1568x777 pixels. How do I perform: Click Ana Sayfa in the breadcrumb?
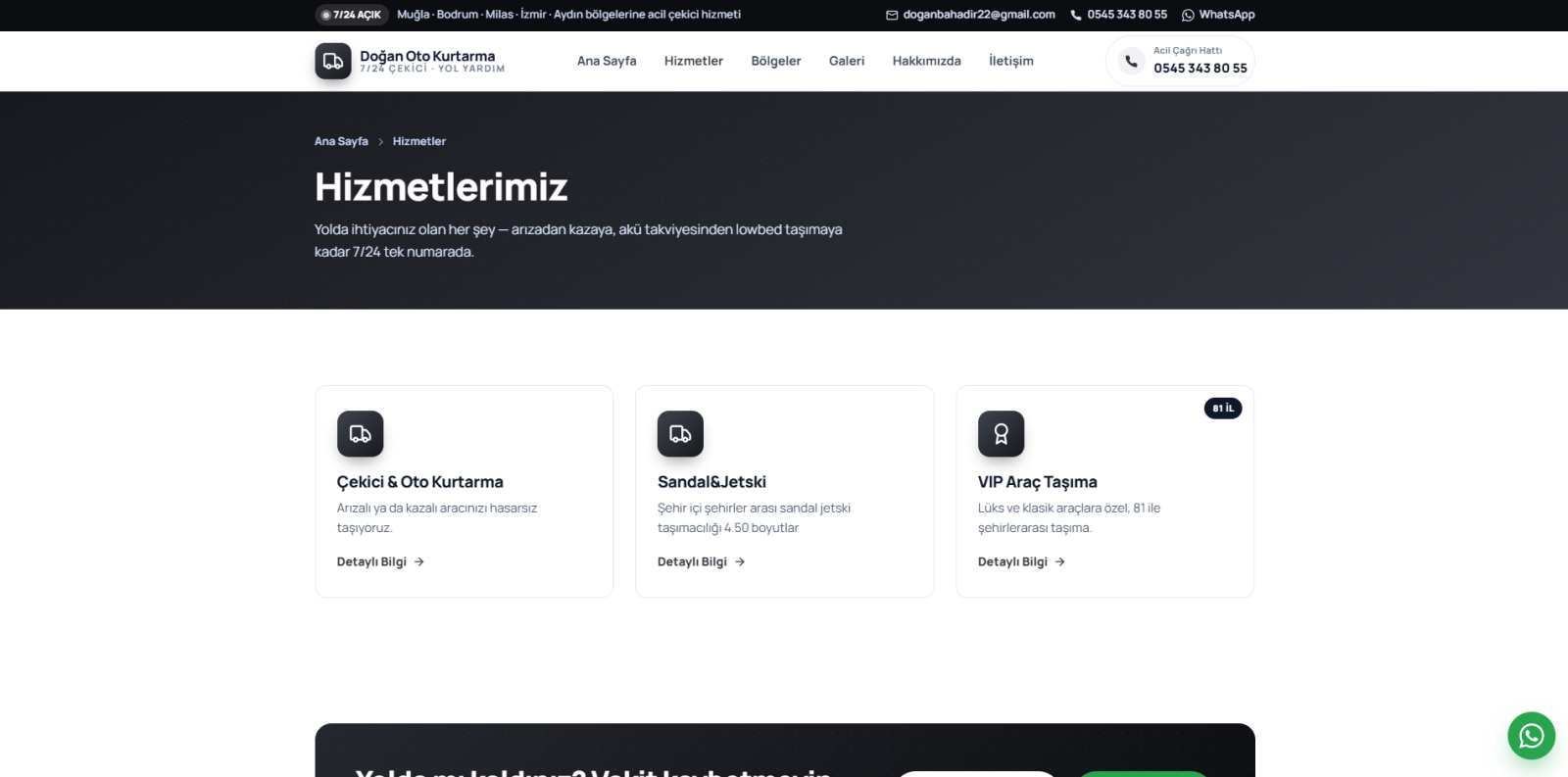(341, 142)
